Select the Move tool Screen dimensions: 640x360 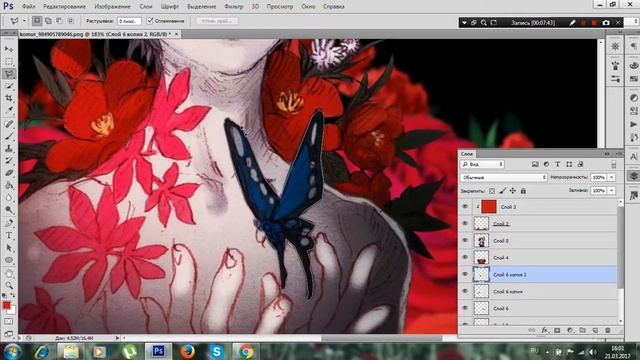pos(9,49)
